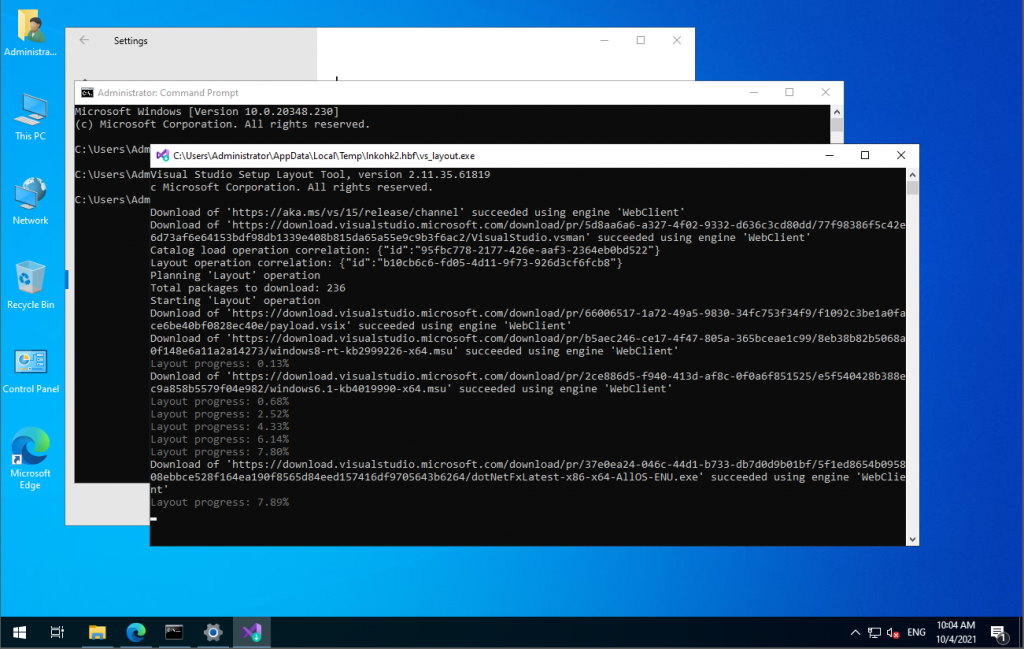Viewport: 1024px width, 649px height.
Task: Open network status tray icon
Action: coord(874,632)
